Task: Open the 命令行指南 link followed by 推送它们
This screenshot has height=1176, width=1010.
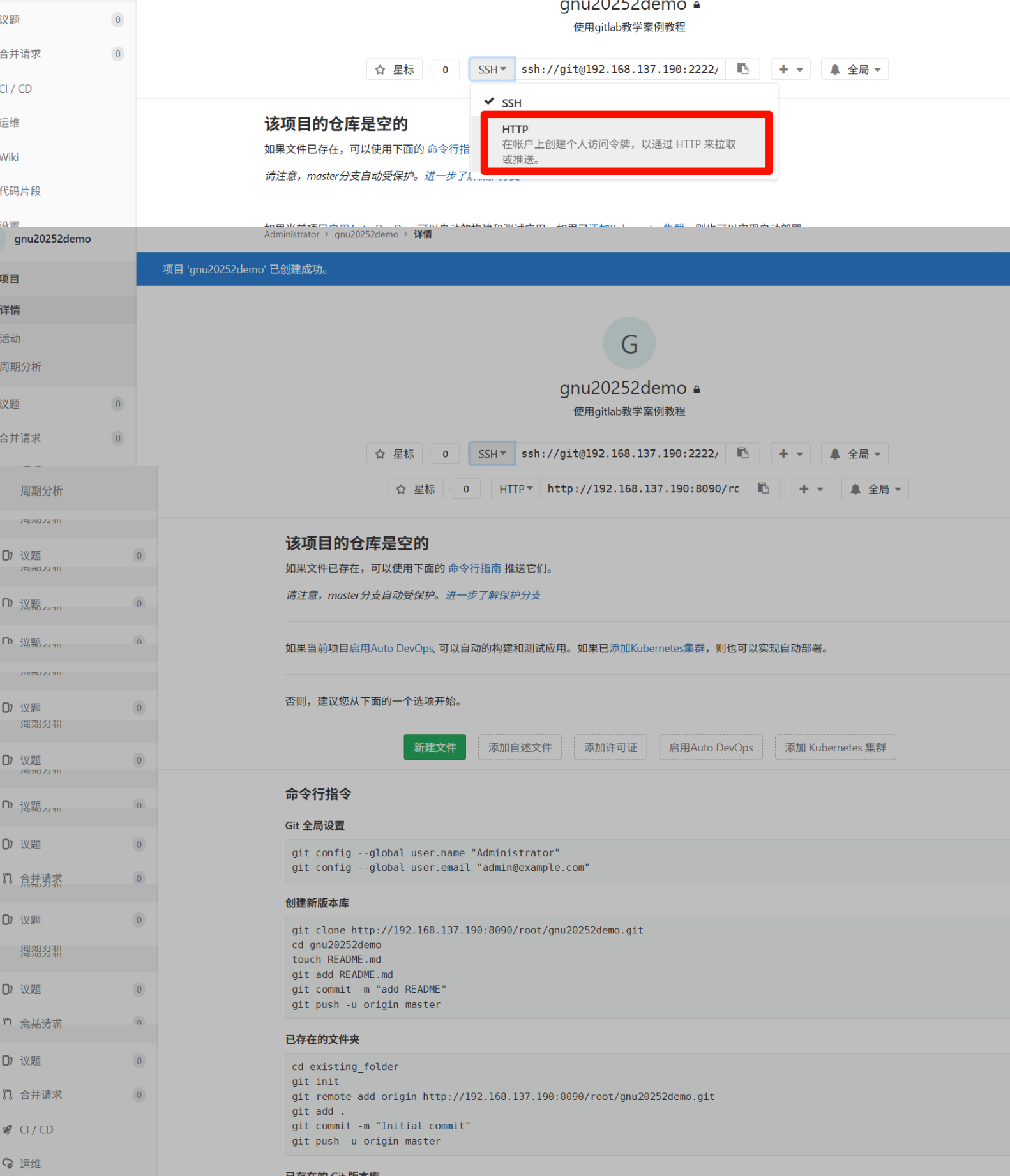Action: click(474, 568)
